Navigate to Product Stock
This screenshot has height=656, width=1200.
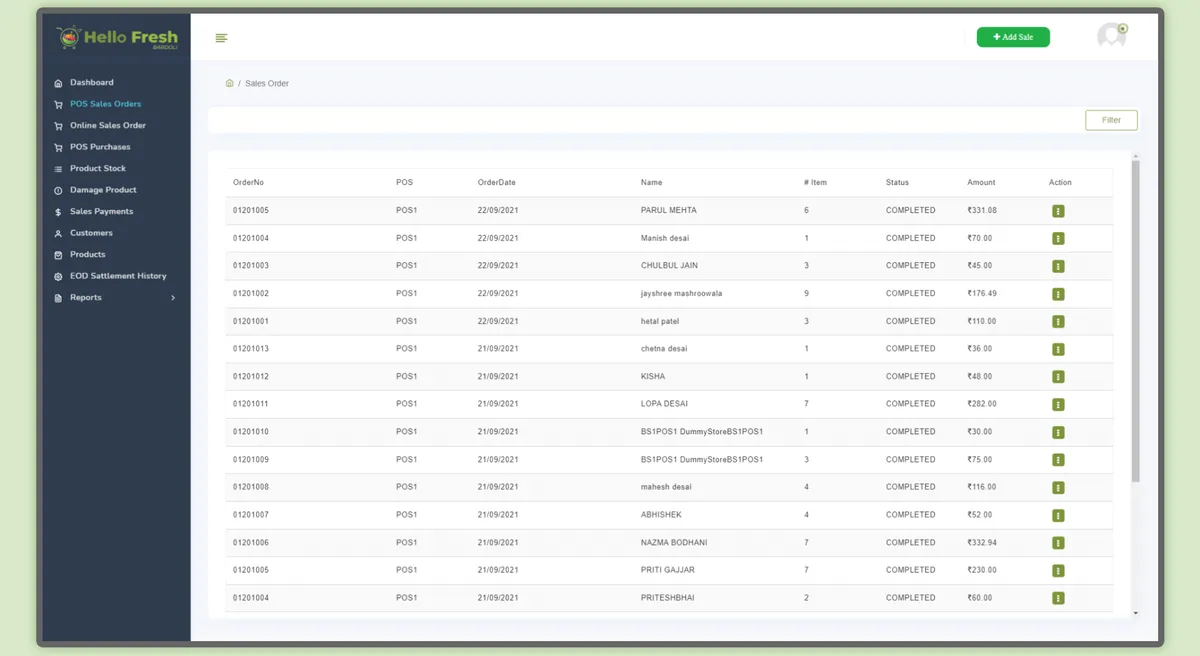[98, 169]
